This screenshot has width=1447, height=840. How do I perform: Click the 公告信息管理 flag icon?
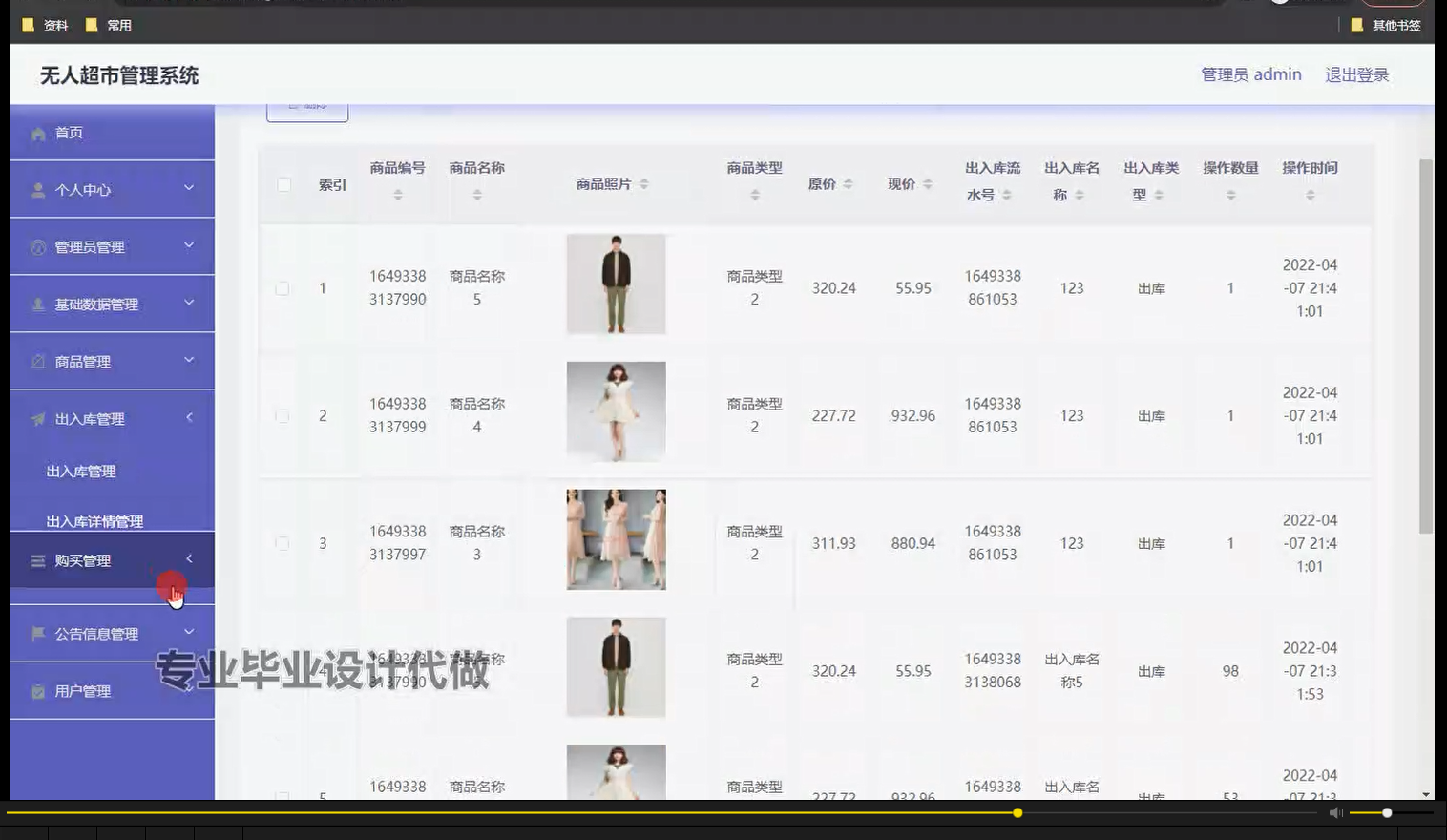tap(36, 634)
